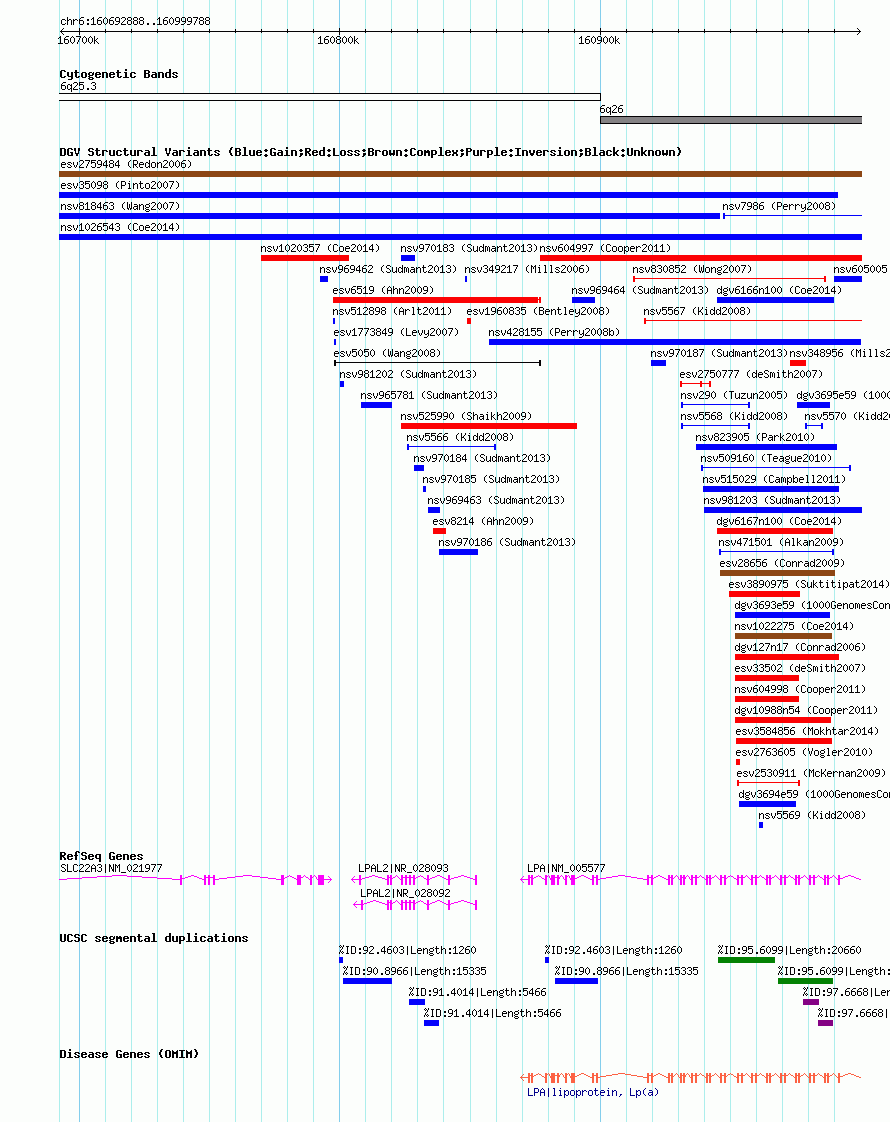The height and width of the screenshot is (1122, 890).
Task: Select the red nsv1020357 (Coe2014) loss bar
Action: 305,258
